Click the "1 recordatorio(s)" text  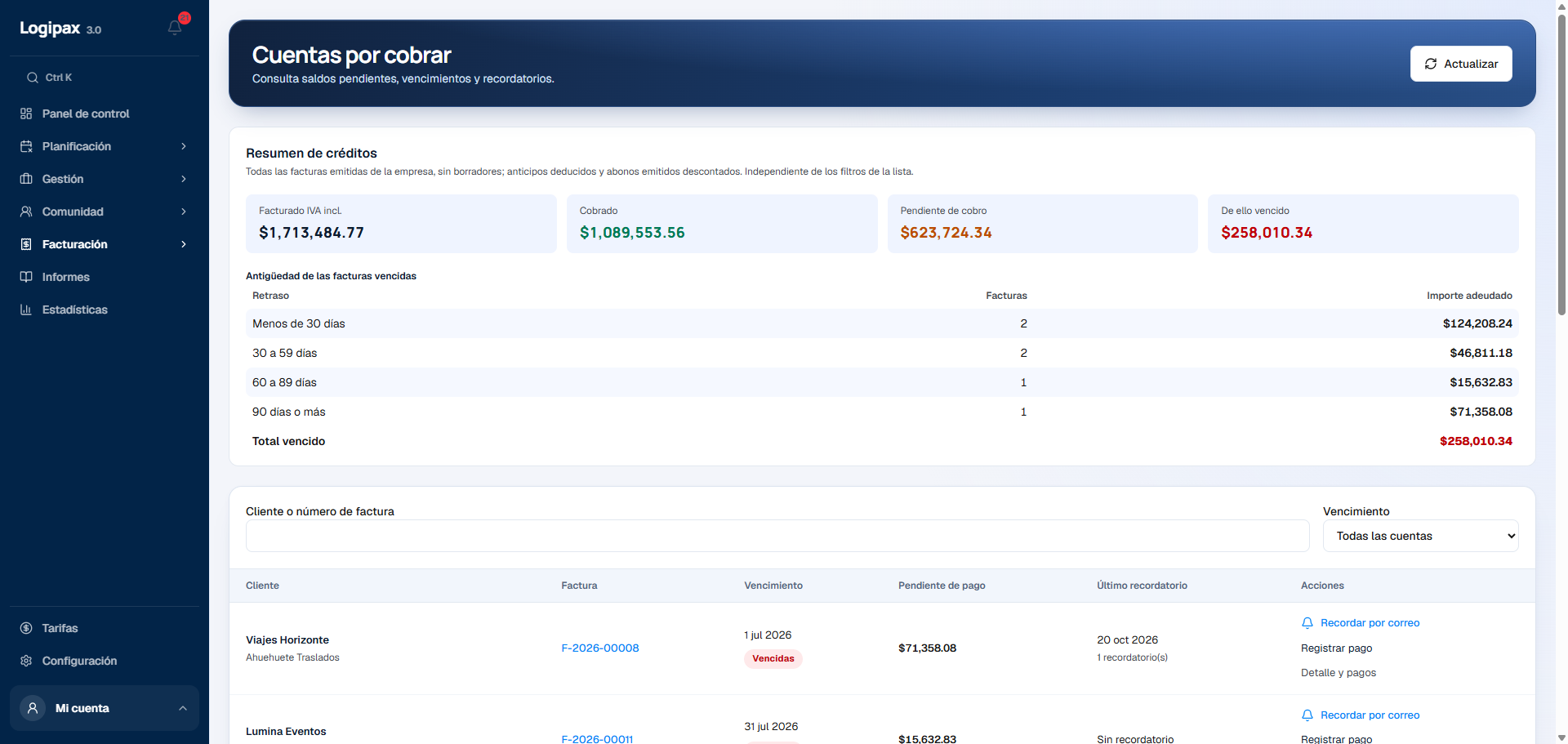tap(1132, 657)
